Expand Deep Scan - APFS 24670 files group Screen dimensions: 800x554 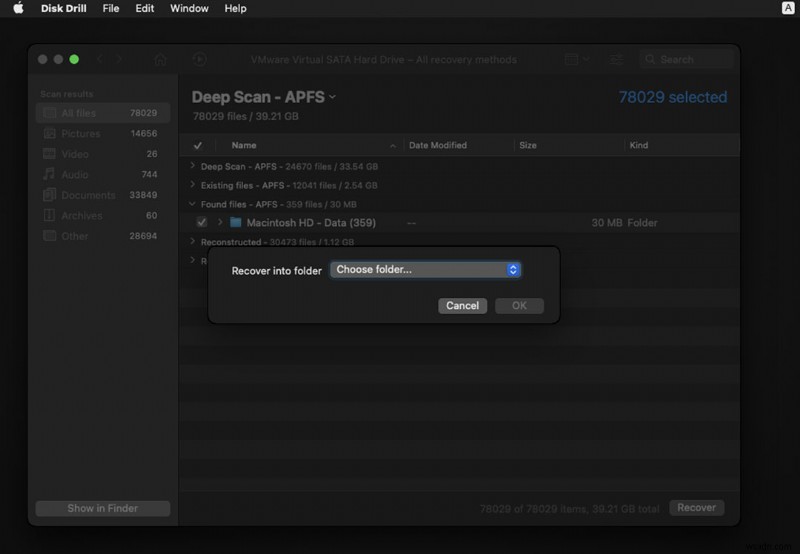192,166
